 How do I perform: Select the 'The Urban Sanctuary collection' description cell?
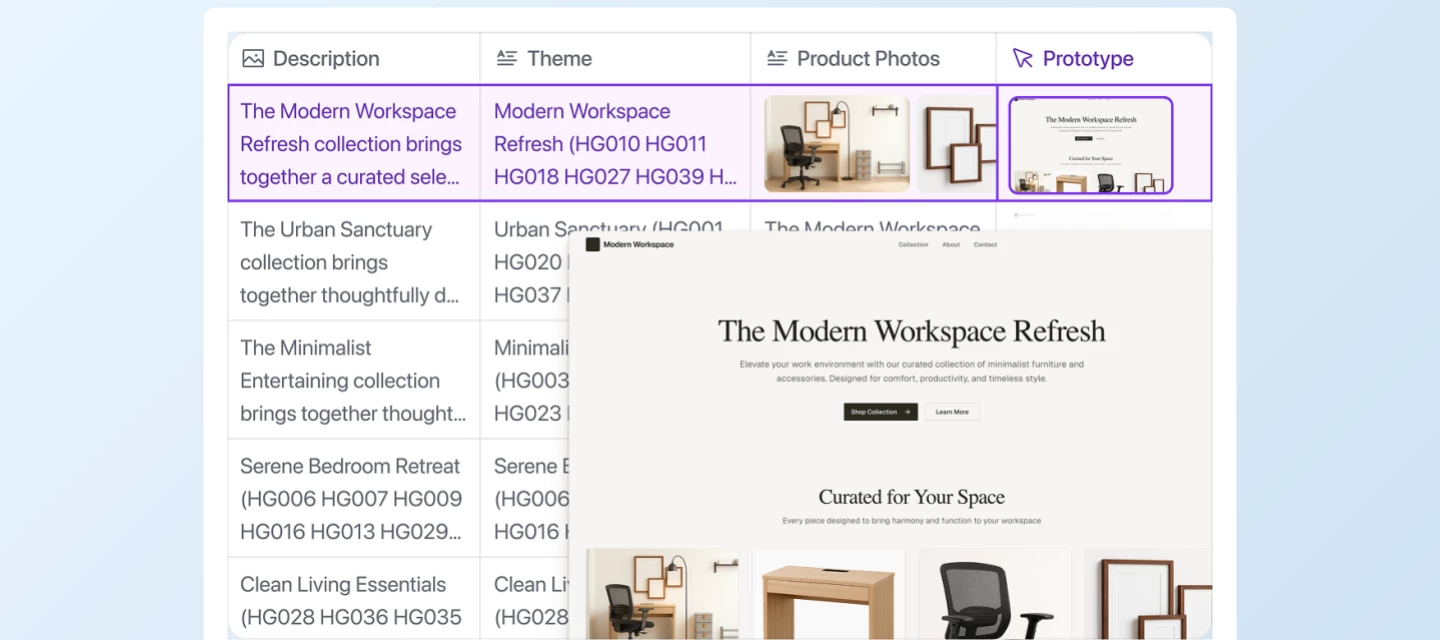click(x=354, y=262)
